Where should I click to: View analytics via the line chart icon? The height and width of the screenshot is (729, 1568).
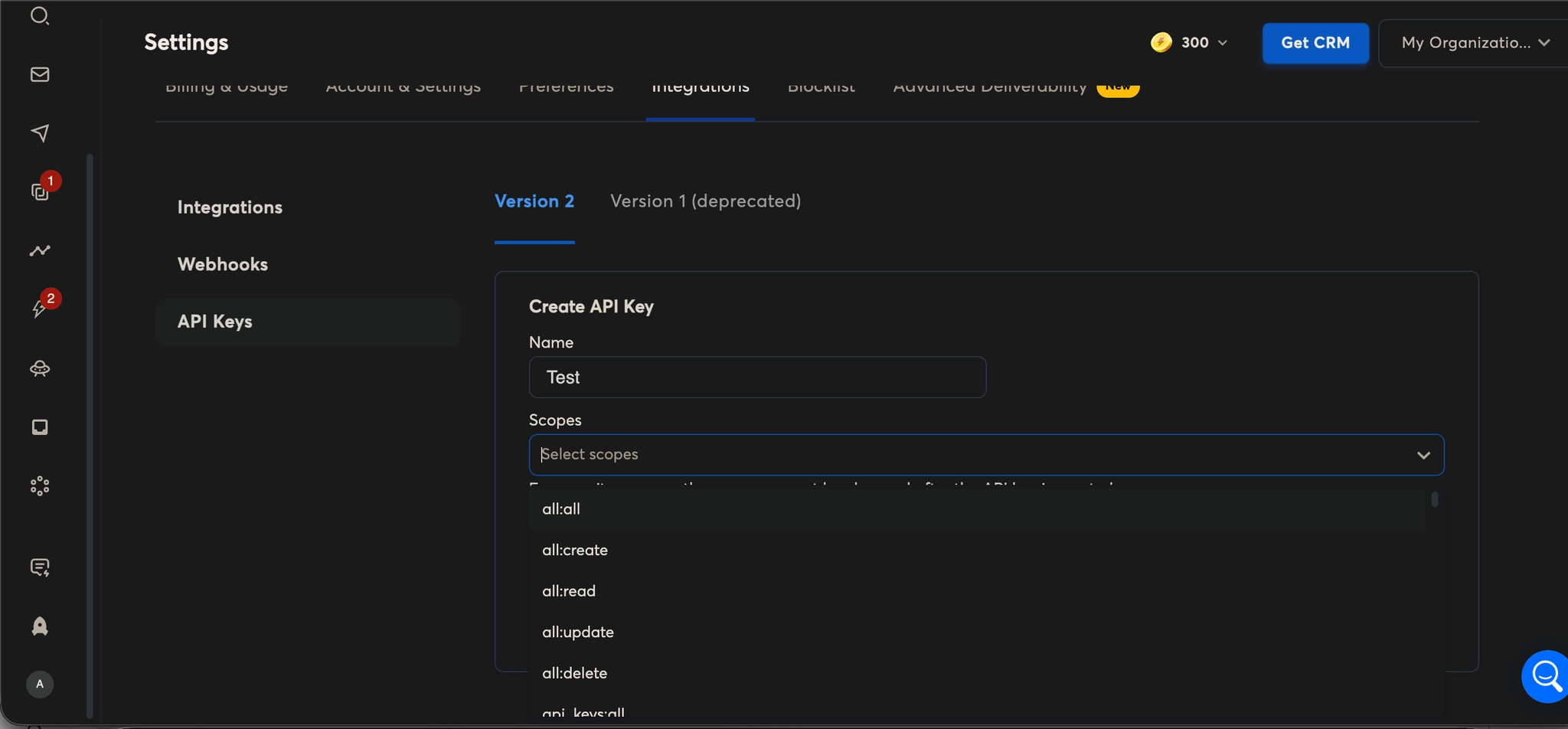pos(40,250)
